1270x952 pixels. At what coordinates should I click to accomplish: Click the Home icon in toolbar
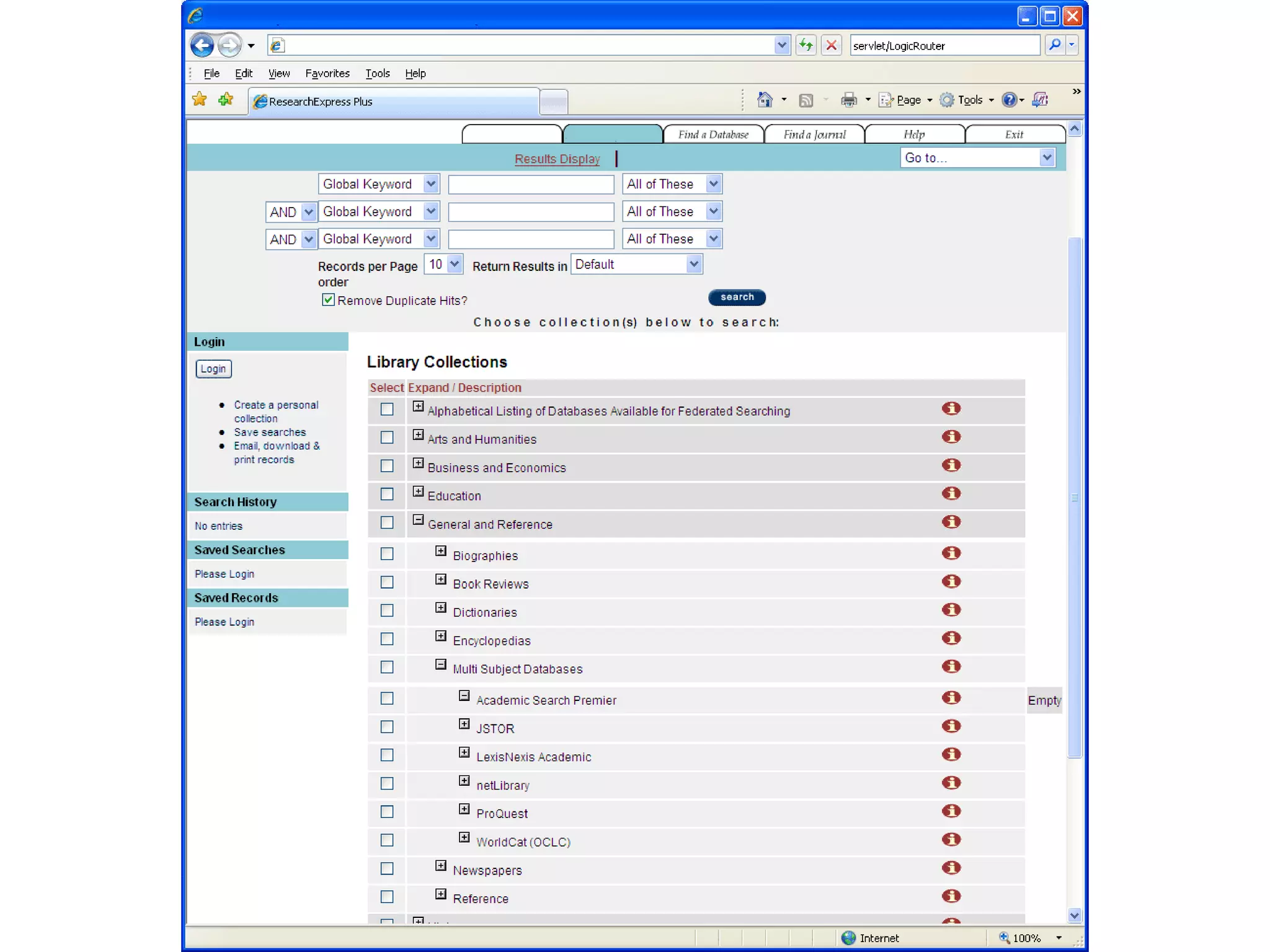tap(765, 100)
